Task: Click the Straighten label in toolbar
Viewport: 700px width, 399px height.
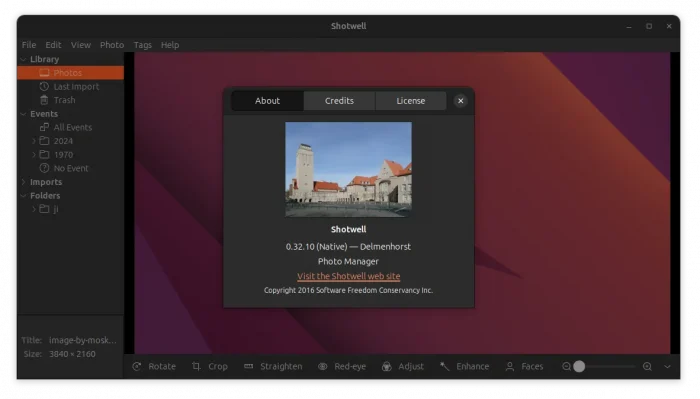Action: click(x=281, y=366)
